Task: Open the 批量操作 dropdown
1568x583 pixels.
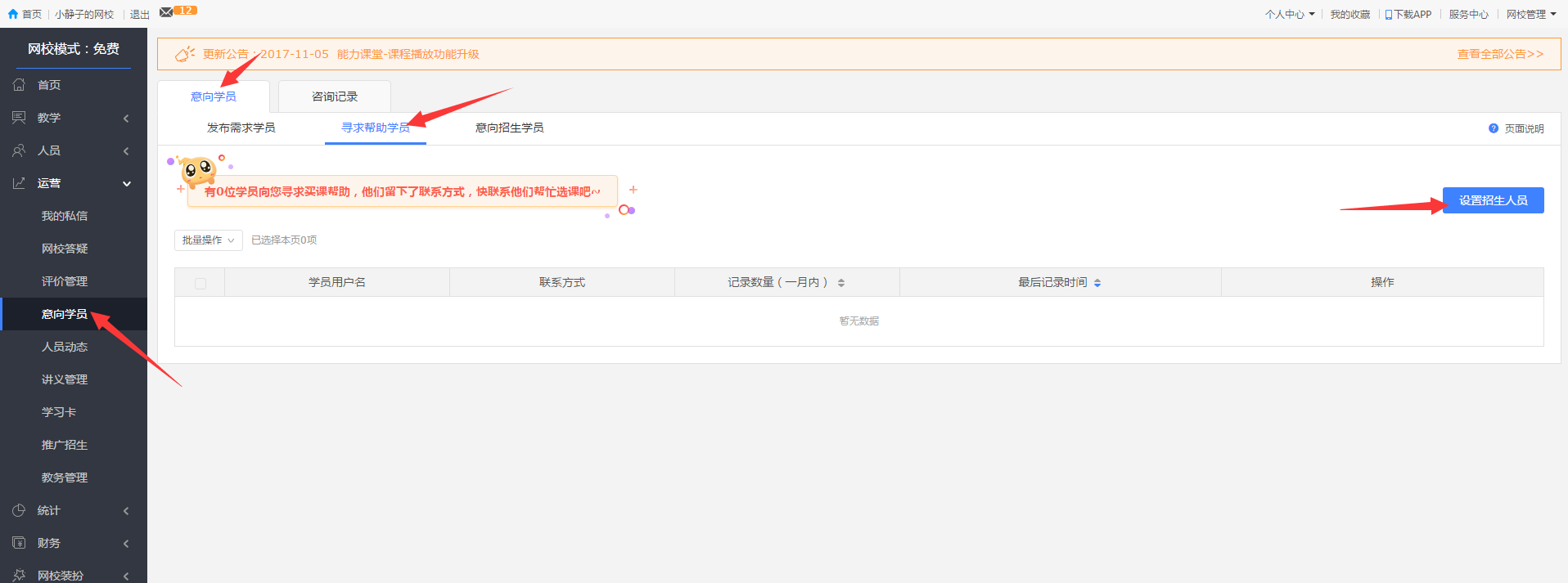Action: [x=208, y=240]
